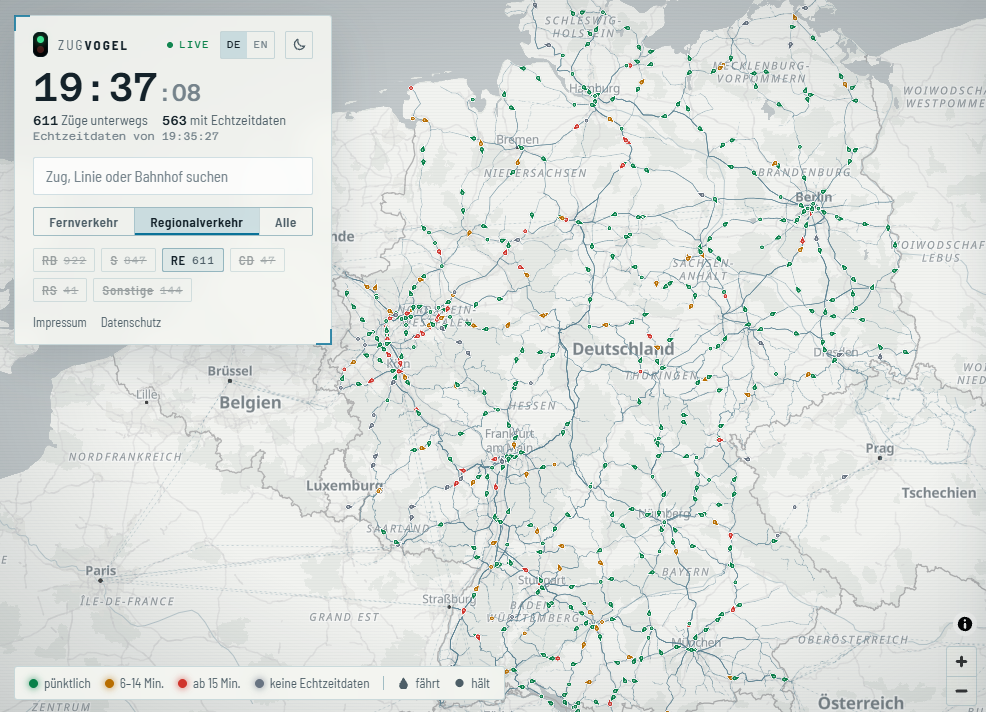Viewport: 986px width, 712px height.
Task: Open the map info button
Action: [x=965, y=623]
